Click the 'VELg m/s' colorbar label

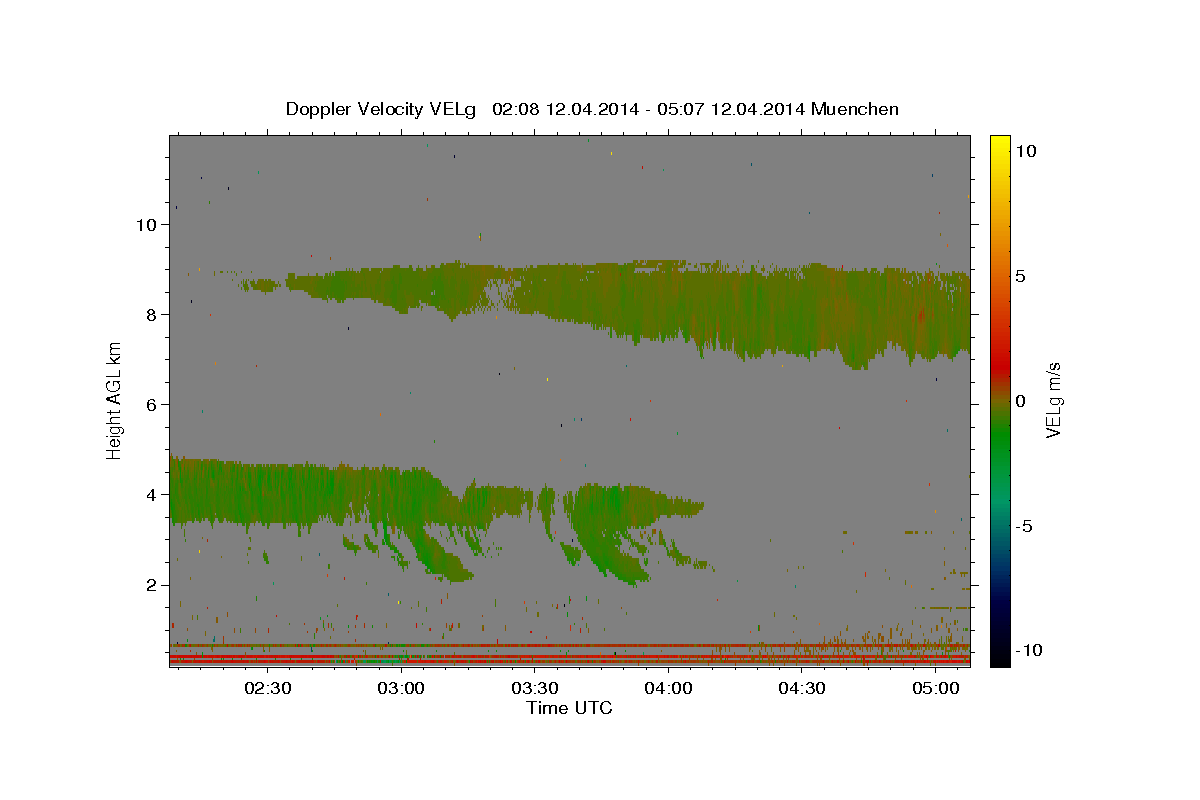click(x=1053, y=401)
